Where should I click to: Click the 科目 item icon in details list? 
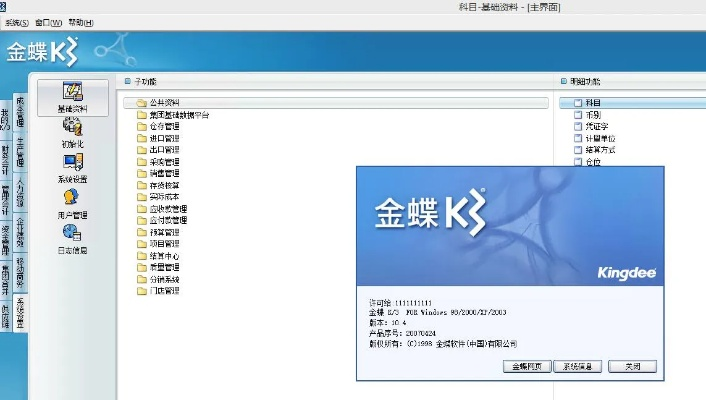point(578,103)
